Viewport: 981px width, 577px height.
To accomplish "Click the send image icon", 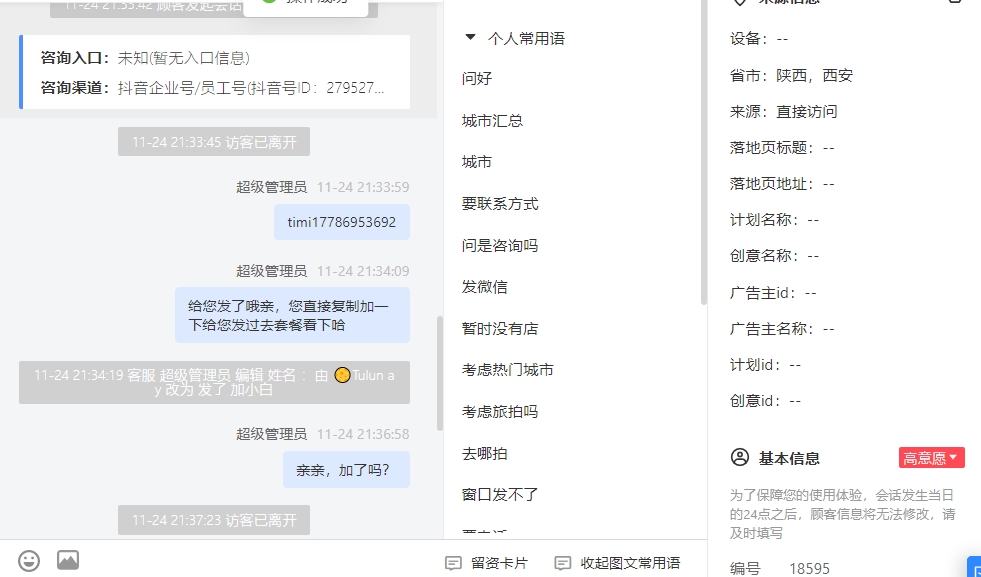I will 68,560.
